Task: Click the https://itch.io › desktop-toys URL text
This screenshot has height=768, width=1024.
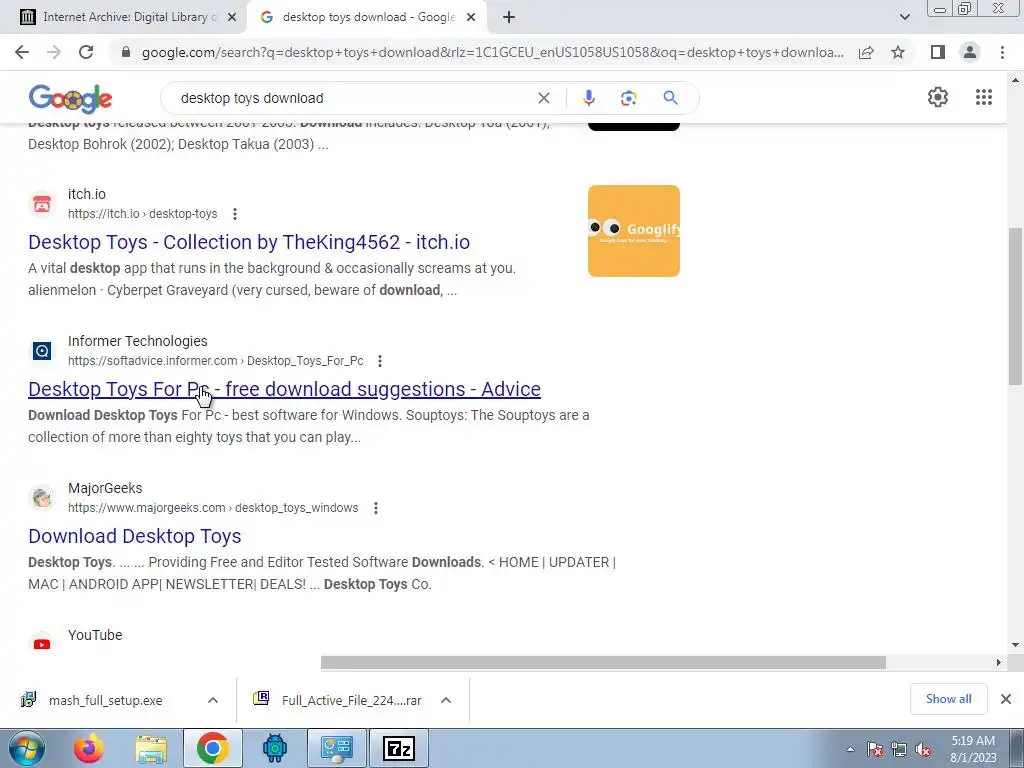Action: tap(142, 214)
